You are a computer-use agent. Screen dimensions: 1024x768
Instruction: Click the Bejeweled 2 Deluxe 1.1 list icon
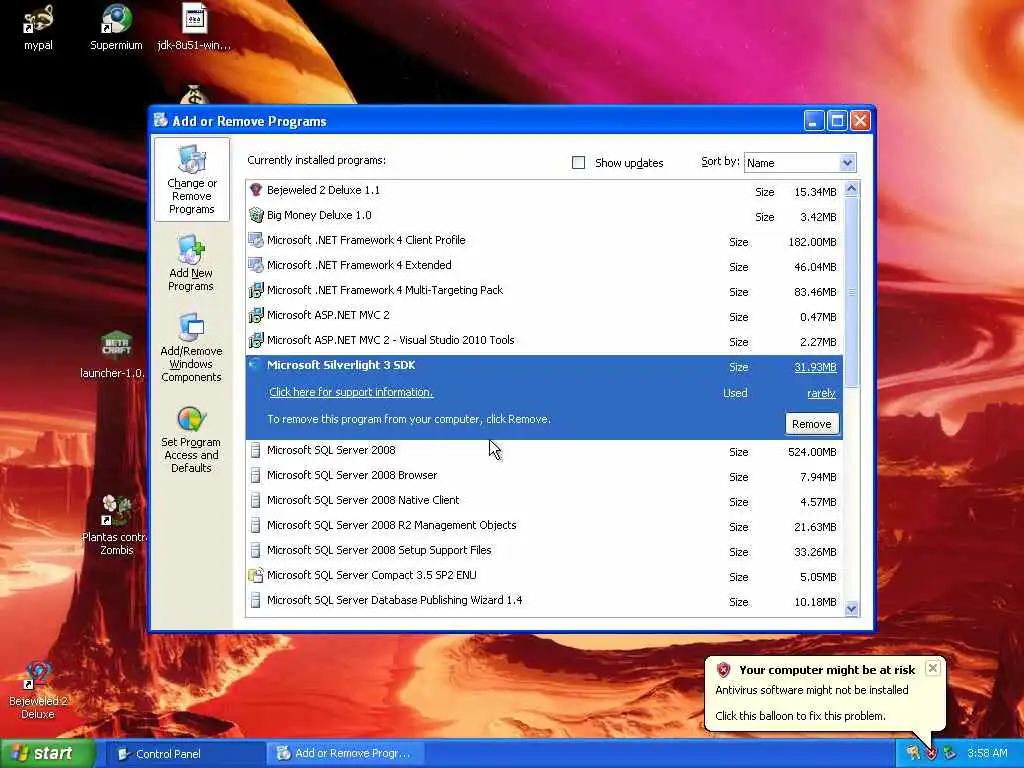click(x=256, y=190)
